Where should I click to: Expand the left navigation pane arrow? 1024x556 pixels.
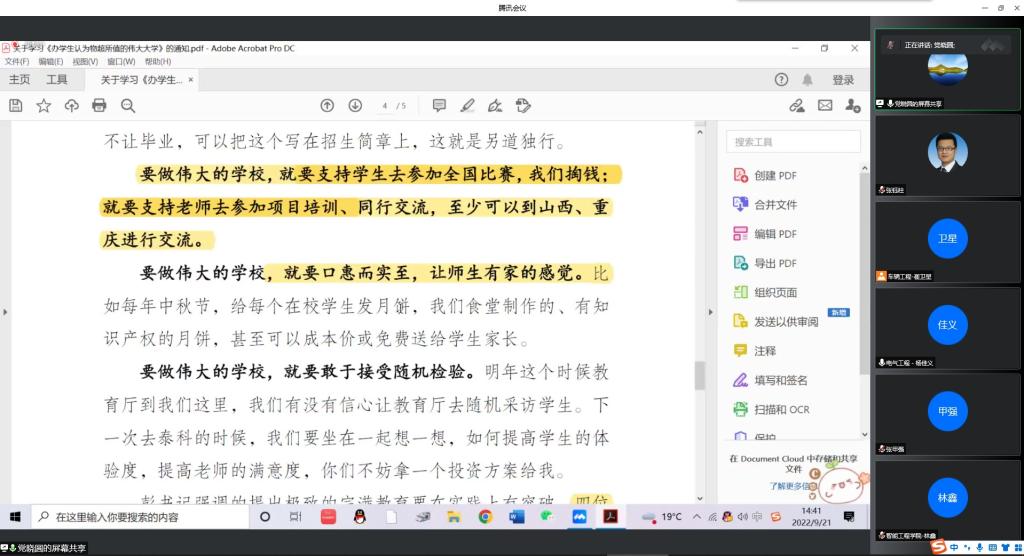tap(5, 312)
